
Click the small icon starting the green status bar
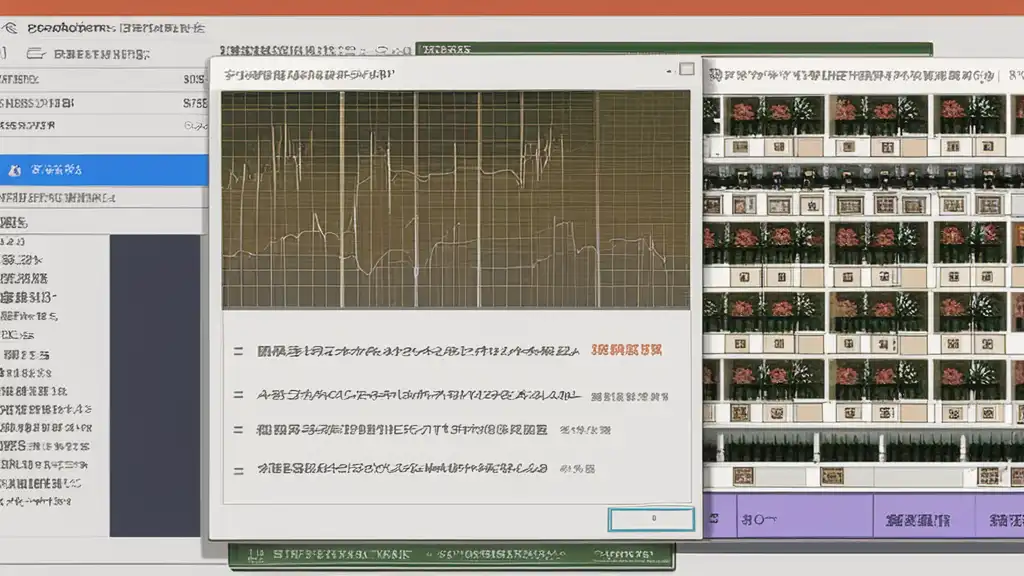256,555
